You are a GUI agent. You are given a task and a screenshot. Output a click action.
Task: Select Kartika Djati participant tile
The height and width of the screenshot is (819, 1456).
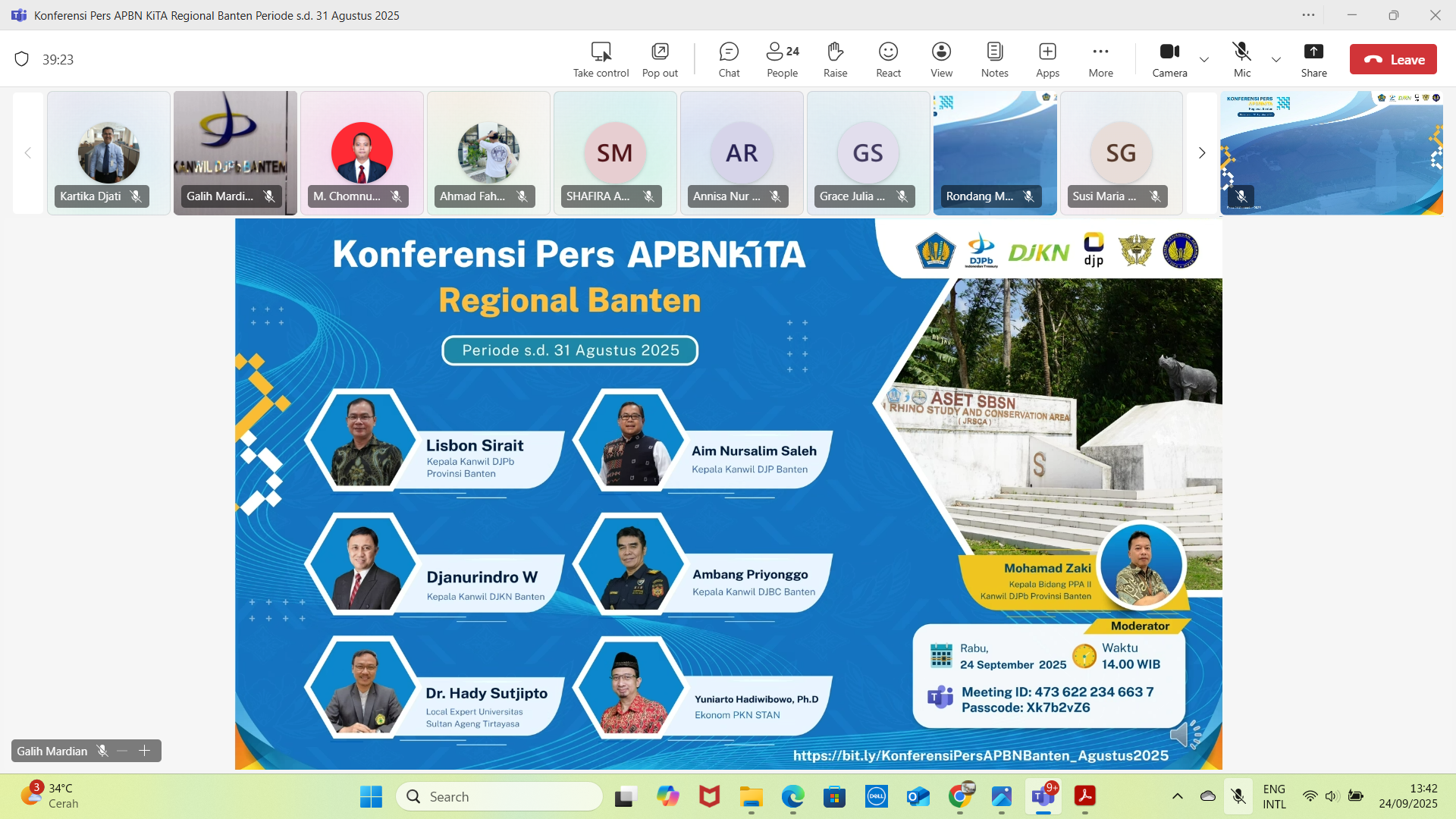pos(108,153)
